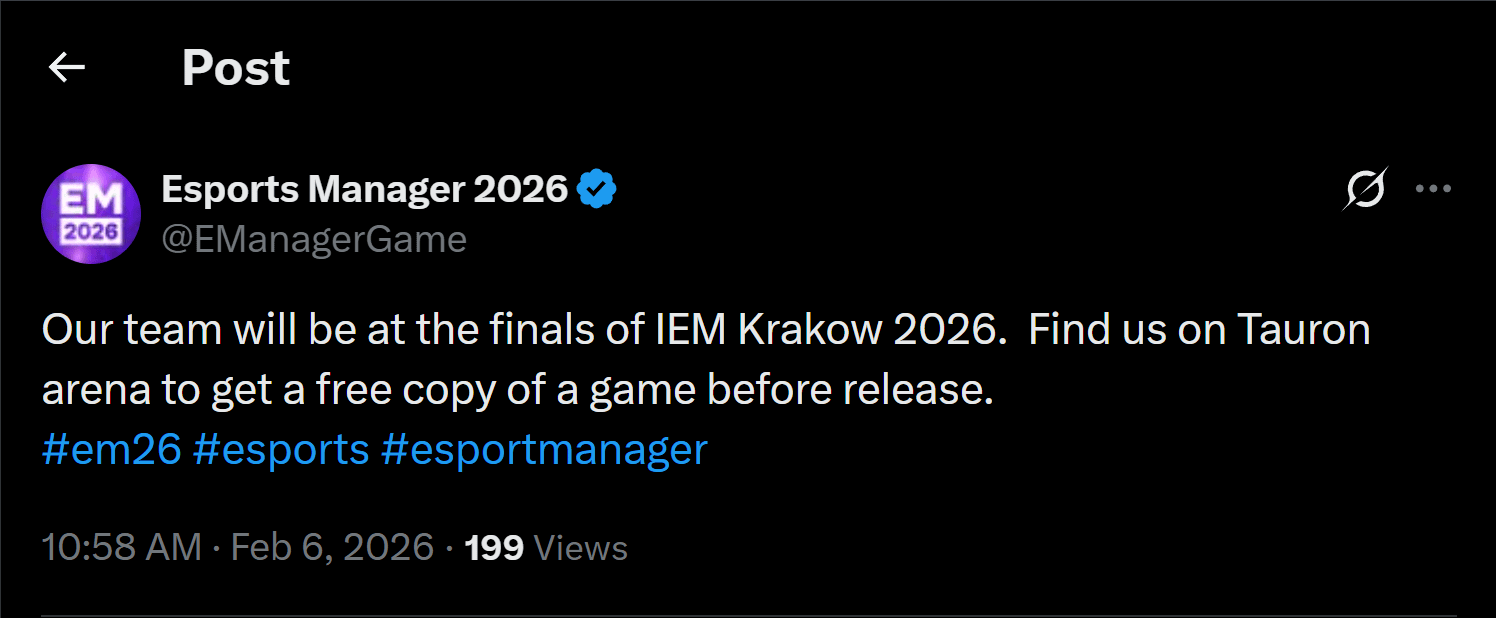This screenshot has height=618, width=1496.
Task: Click the #em26 hashtag
Action: pos(111,449)
